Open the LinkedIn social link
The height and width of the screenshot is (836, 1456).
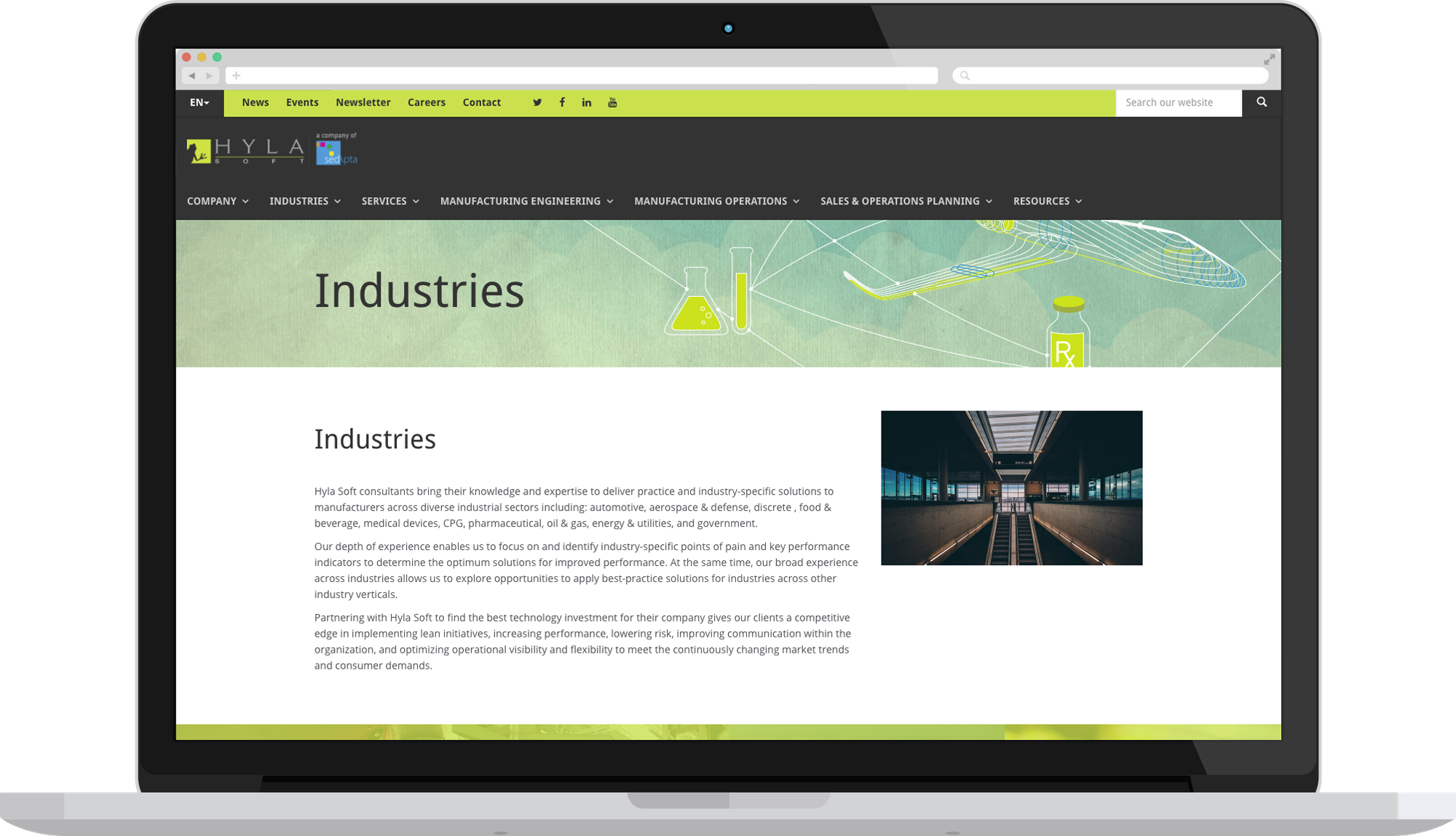coord(587,103)
